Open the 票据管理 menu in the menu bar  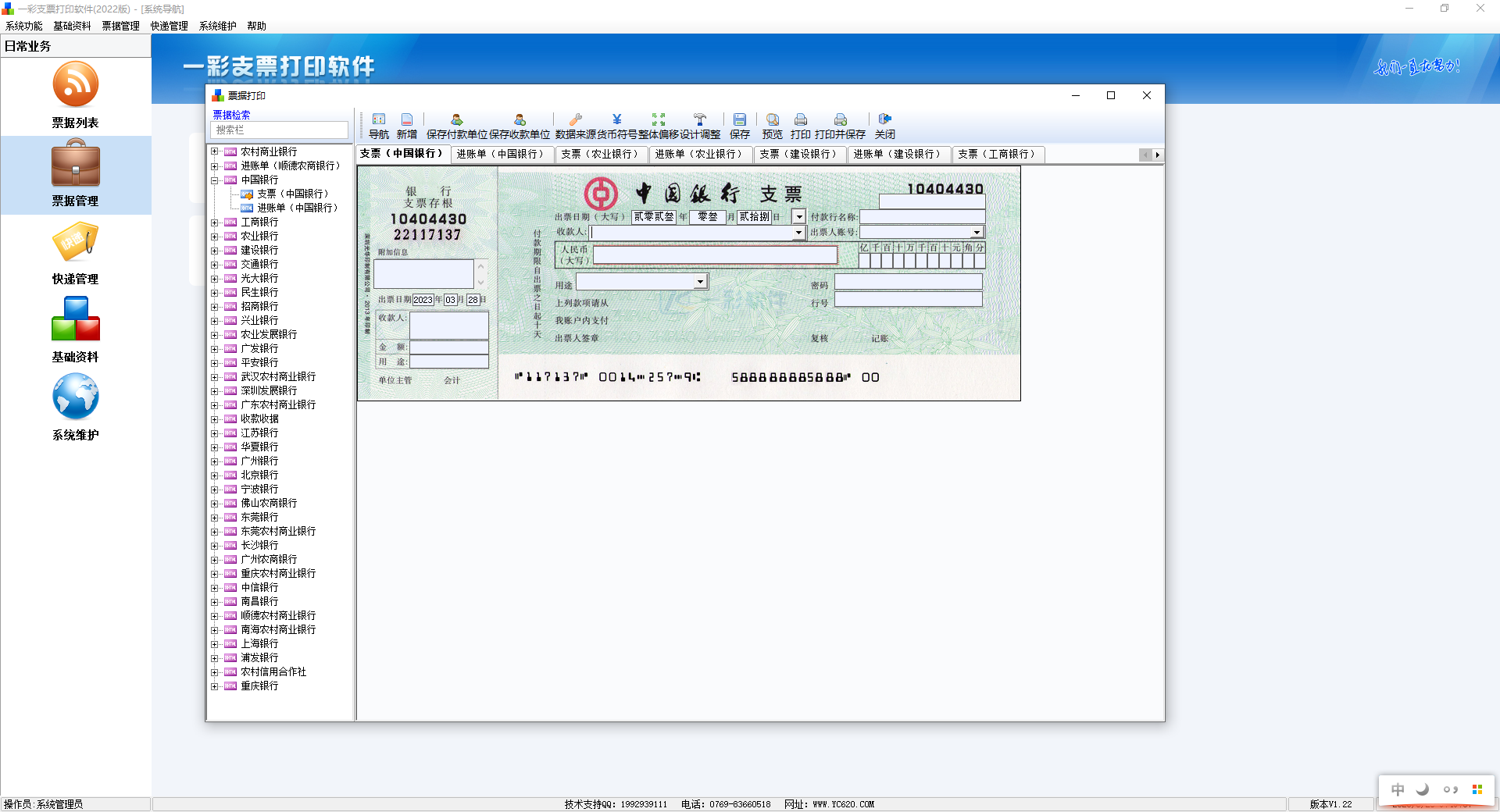(121, 26)
